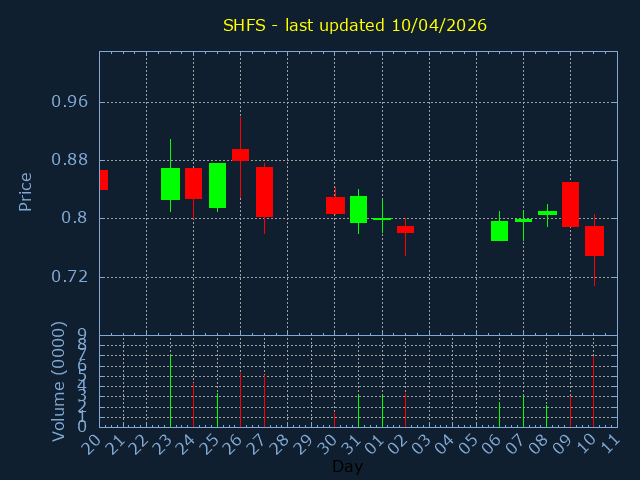Viewport: 640px width, 480px height.
Task: Select the day 20 tick label on x-axis
Action: pos(91,444)
